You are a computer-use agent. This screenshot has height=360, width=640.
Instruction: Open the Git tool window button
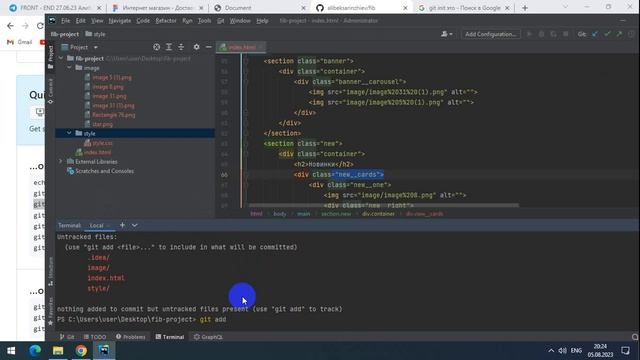tap(67, 337)
